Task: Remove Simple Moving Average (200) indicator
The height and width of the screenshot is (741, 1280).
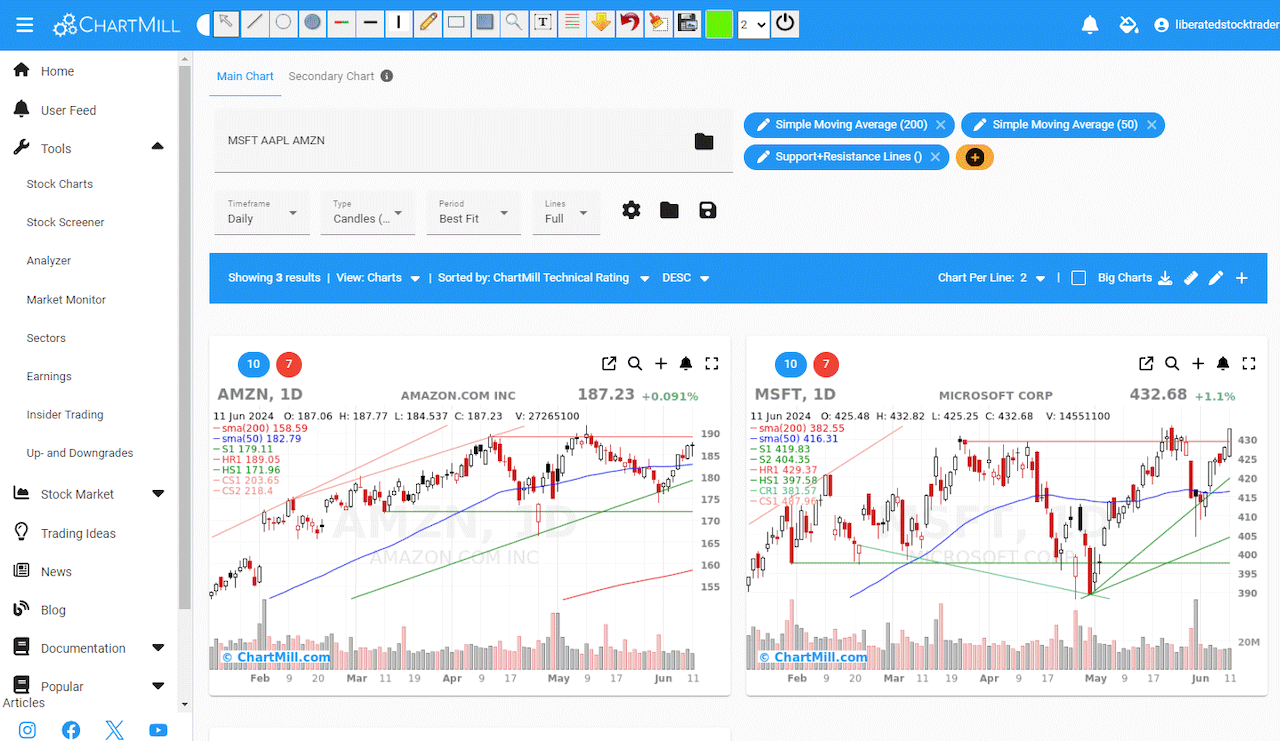Action: [x=940, y=125]
